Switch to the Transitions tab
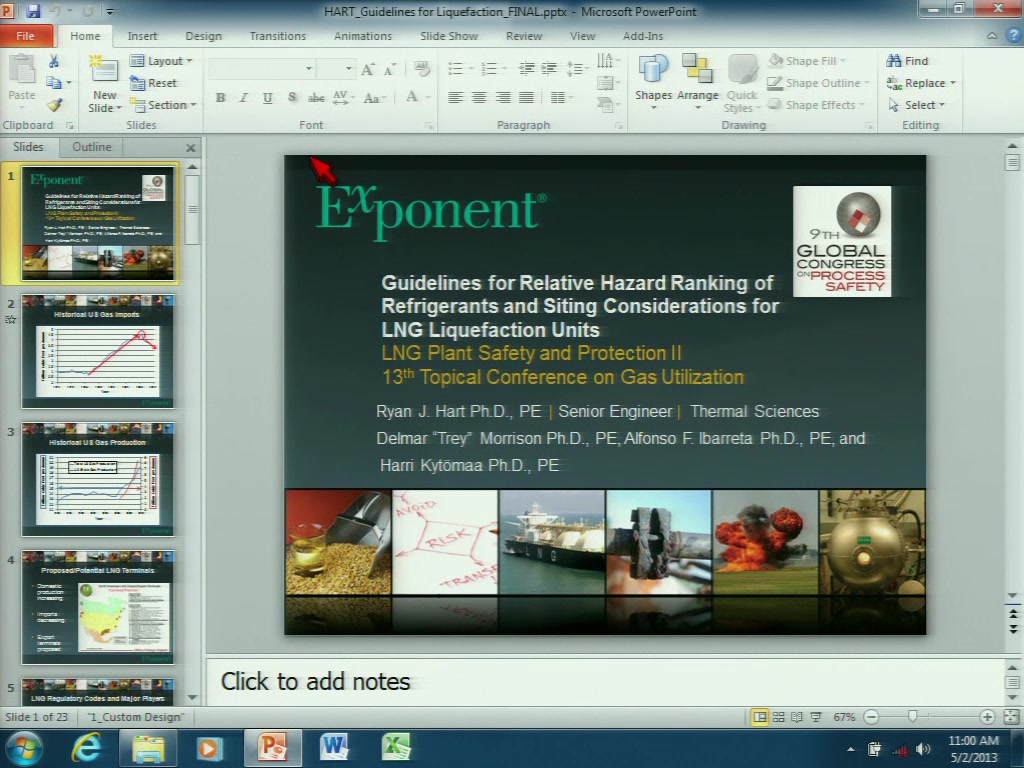The width and height of the screenshot is (1024, 768). tap(278, 36)
